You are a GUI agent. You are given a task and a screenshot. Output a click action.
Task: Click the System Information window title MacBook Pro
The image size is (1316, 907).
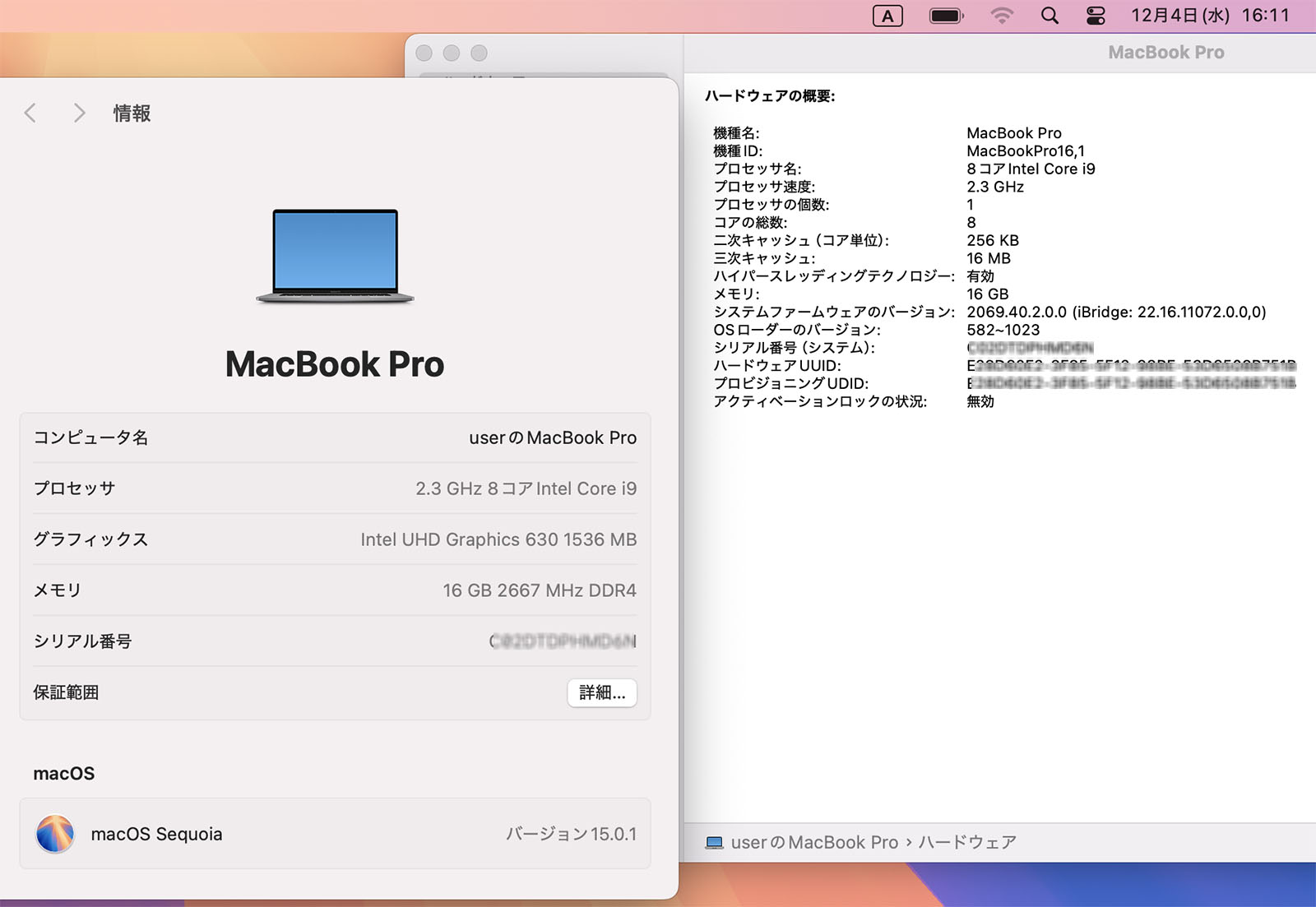(1165, 52)
